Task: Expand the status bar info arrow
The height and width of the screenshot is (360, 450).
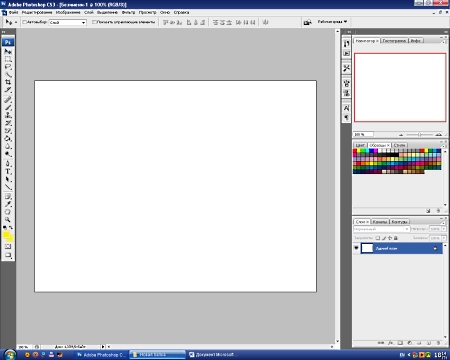Action: click(x=103, y=347)
